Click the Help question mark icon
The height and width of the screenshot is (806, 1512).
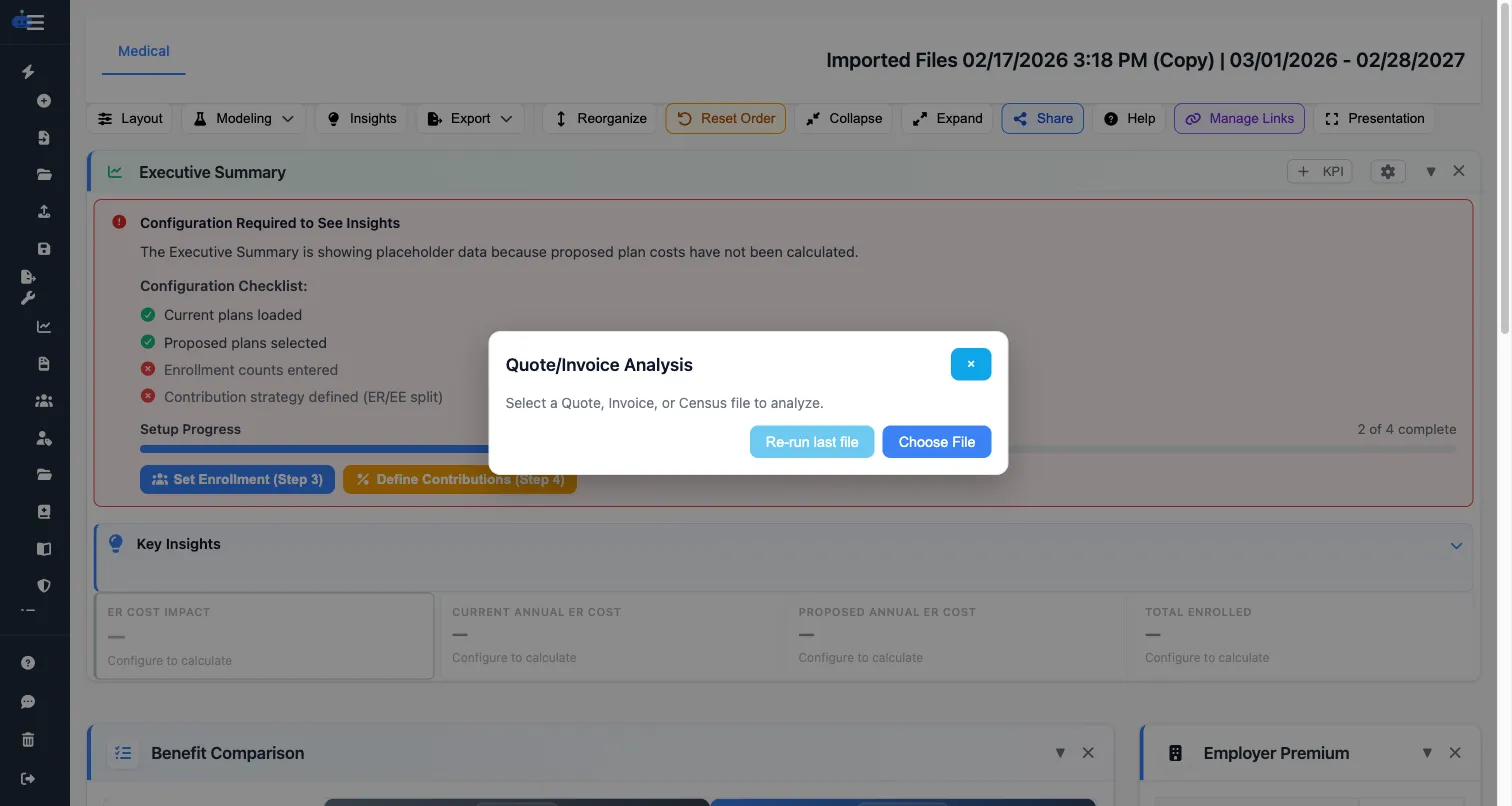click(1109, 118)
